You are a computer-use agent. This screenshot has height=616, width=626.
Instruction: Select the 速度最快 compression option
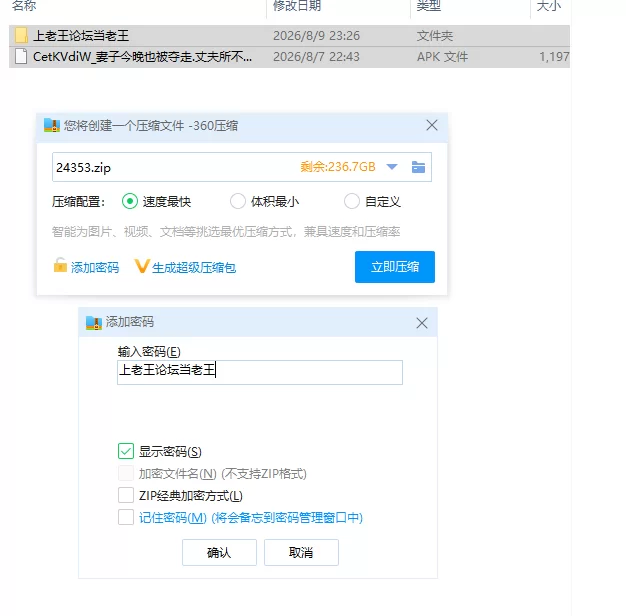point(130,201)
